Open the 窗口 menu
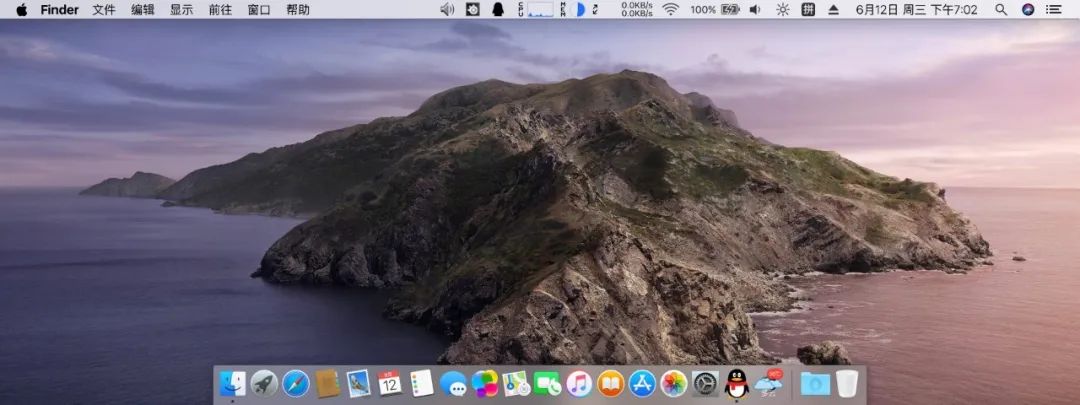The width and height of the screenshot is (1080, 405). 259,10
